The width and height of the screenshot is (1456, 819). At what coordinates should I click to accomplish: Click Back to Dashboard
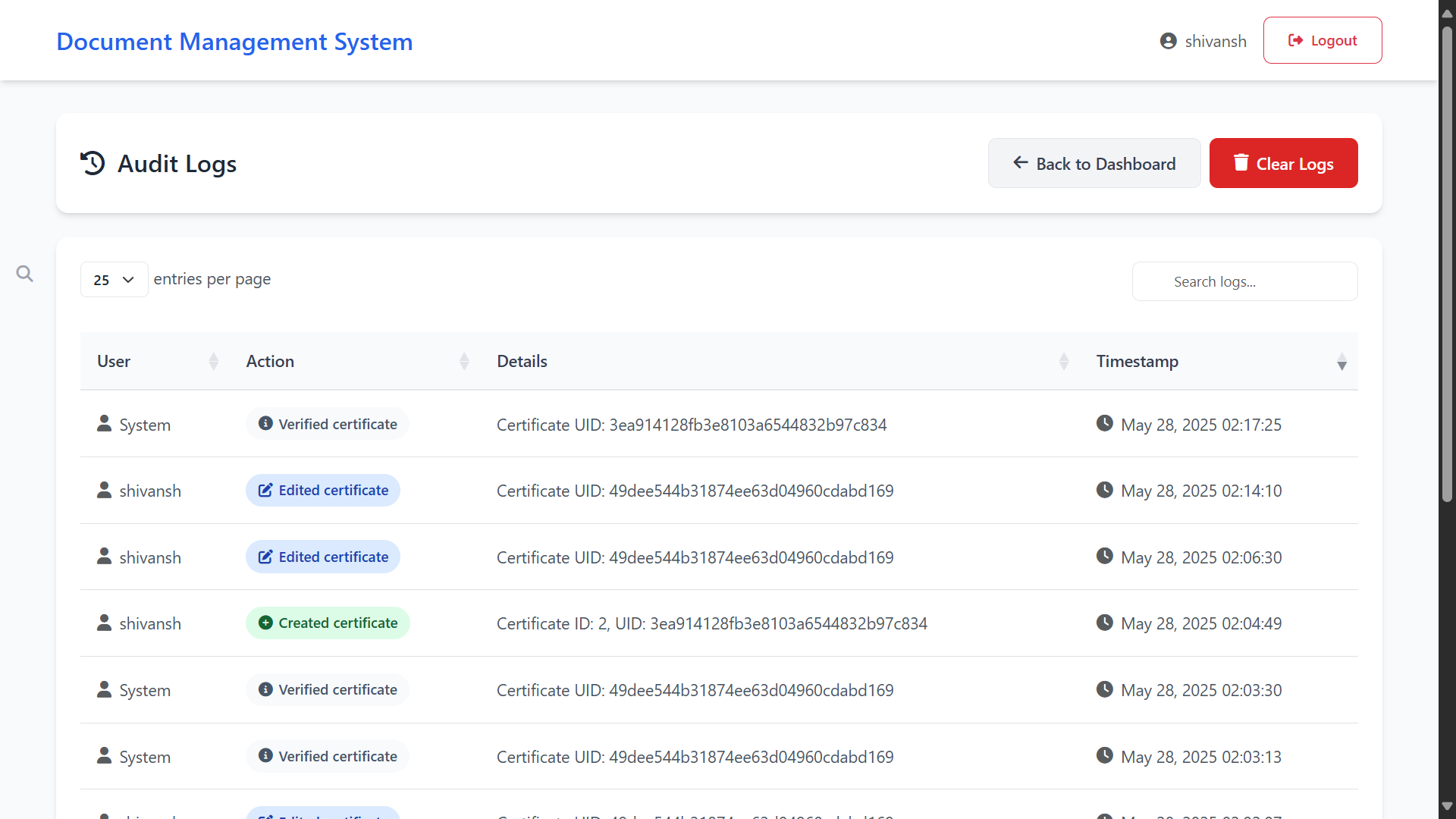point(1094,163)
